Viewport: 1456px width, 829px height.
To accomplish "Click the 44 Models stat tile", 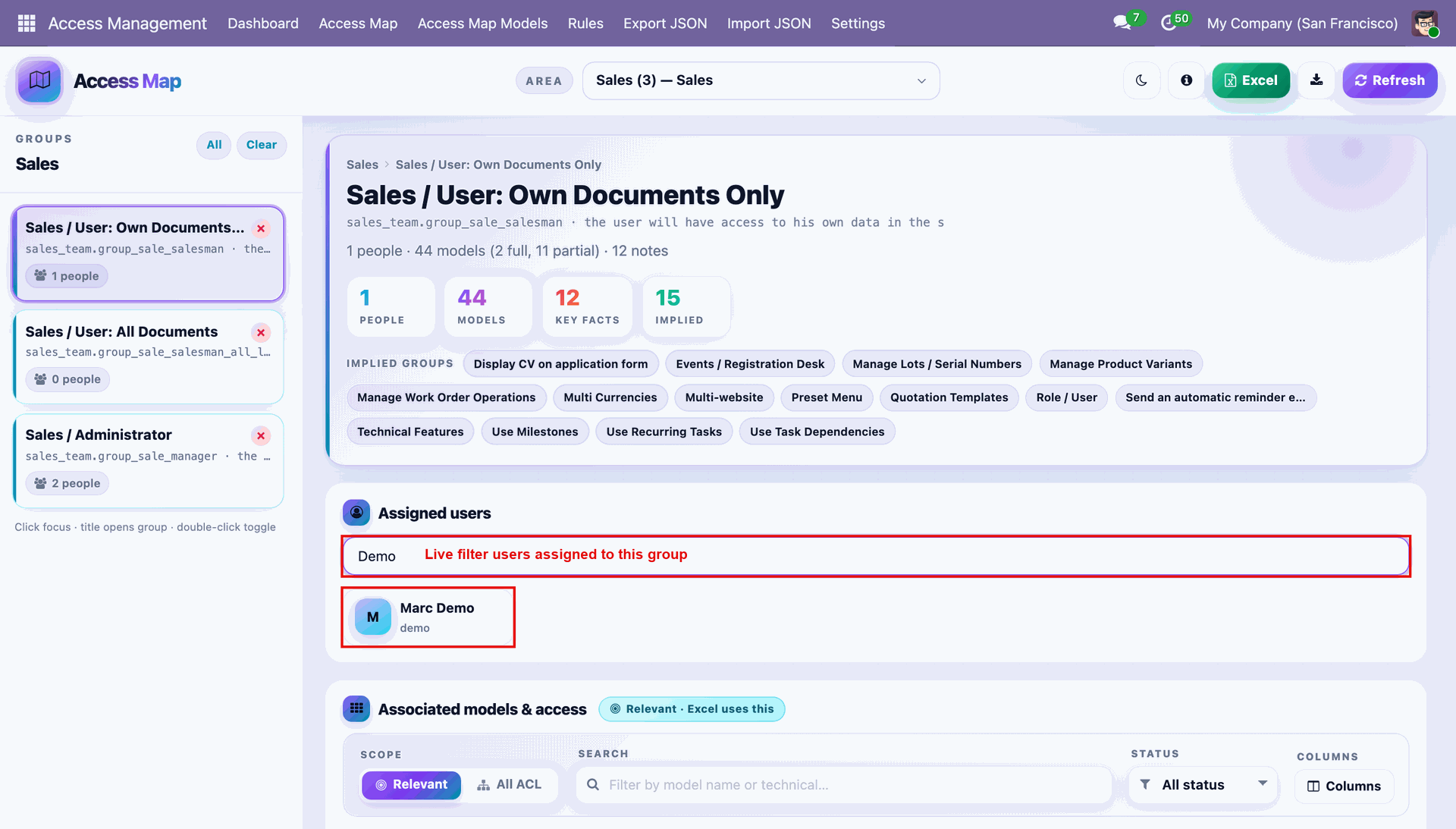I will [x=488, y=306].
